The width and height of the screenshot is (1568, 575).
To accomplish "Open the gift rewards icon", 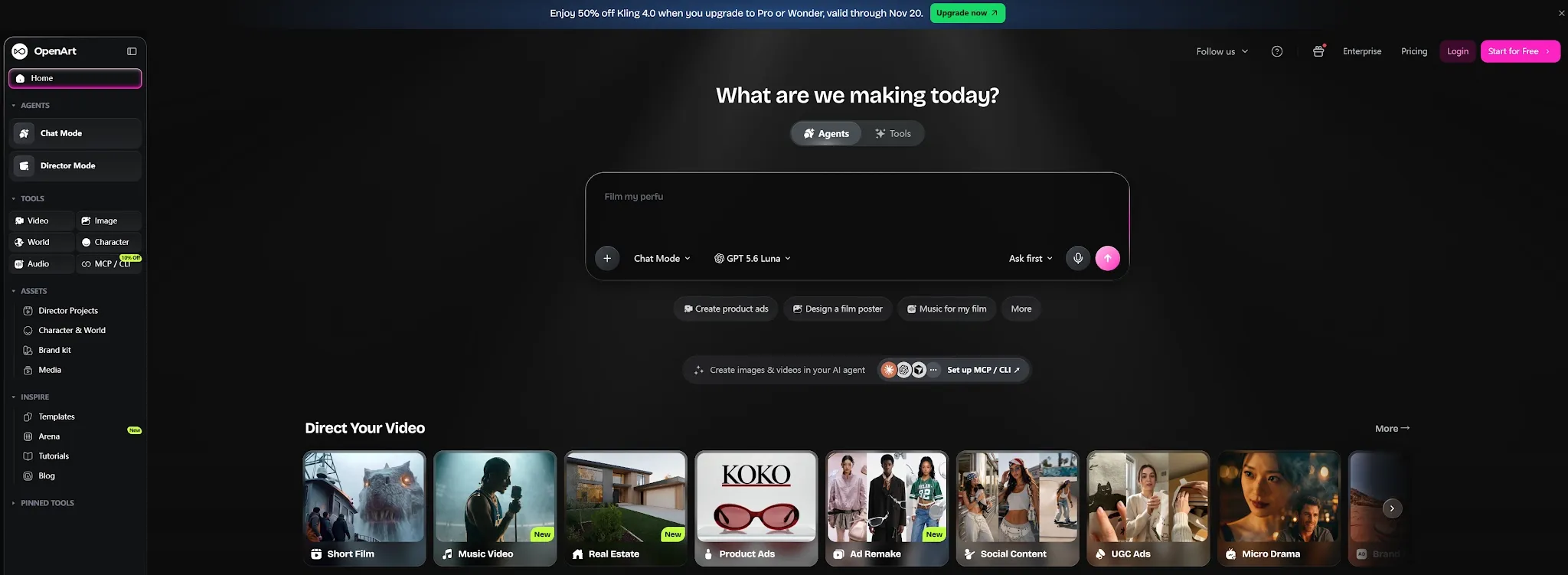I will (1318, 51).
